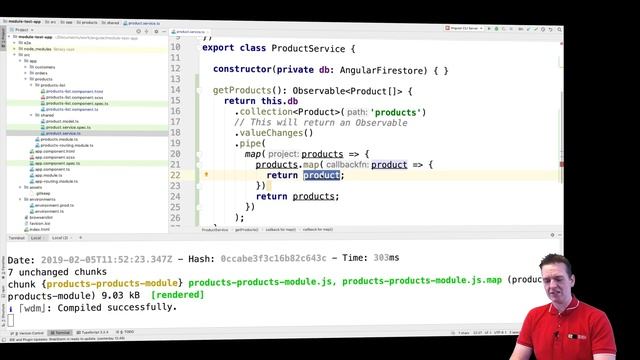The width and height of the screenshot is (640, 360).
Task: Collapse the shared folder in tree
Action: click(31, 115)
